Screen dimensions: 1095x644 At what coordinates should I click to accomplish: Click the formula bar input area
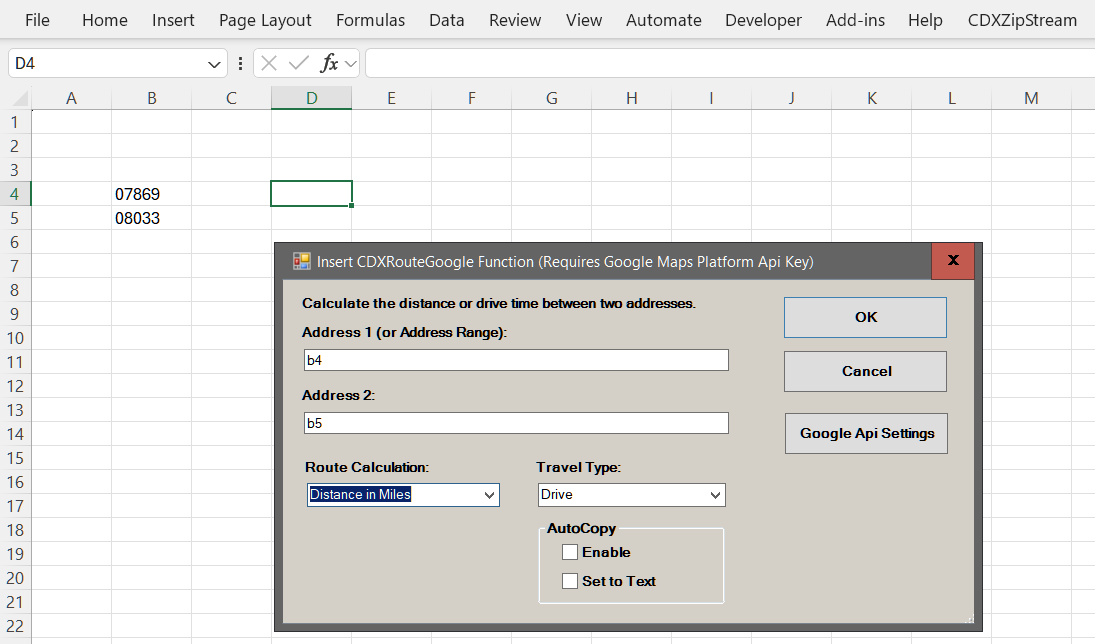tap(730, 64)
